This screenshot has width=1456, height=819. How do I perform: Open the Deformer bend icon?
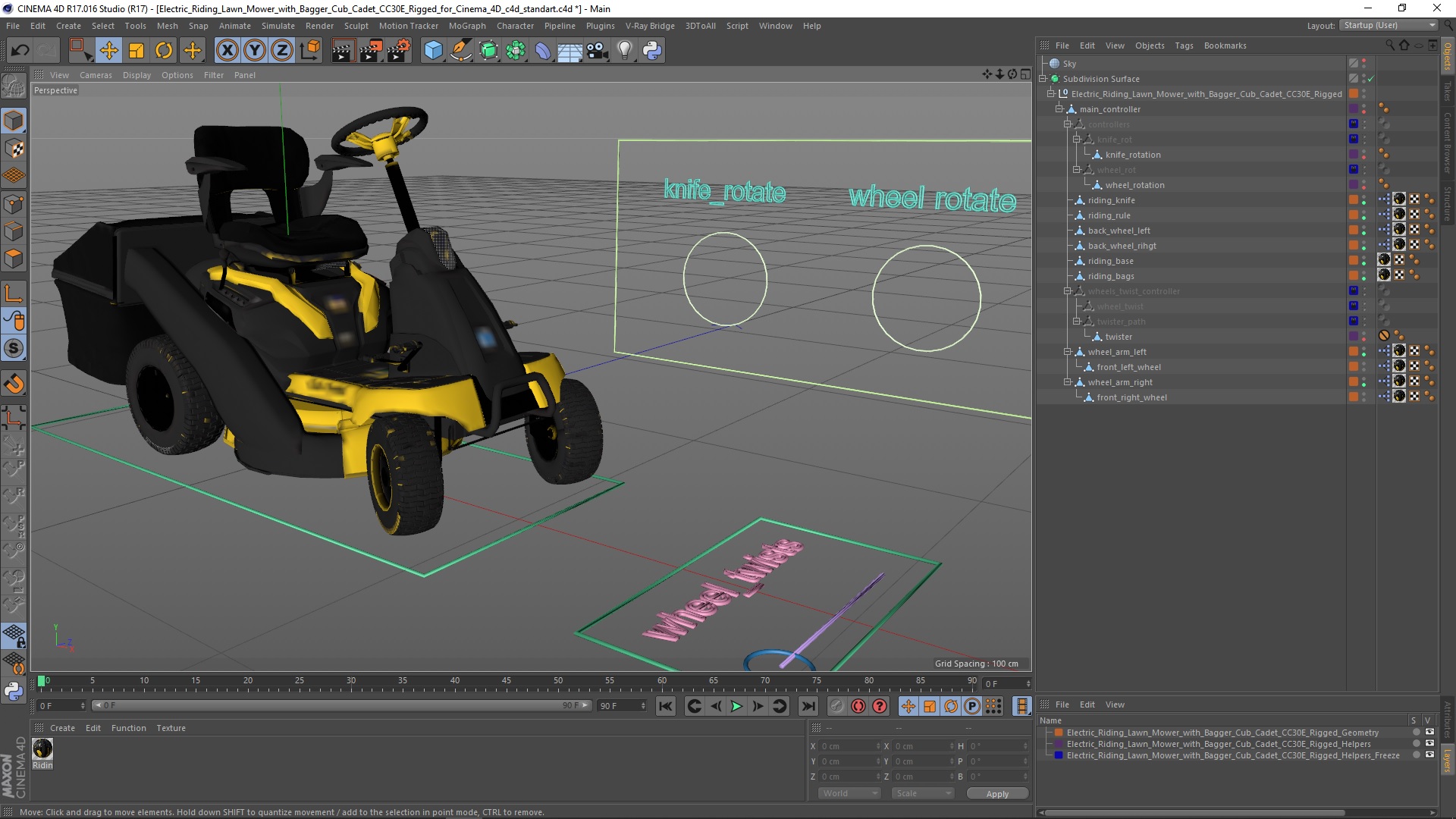(543, 51)
